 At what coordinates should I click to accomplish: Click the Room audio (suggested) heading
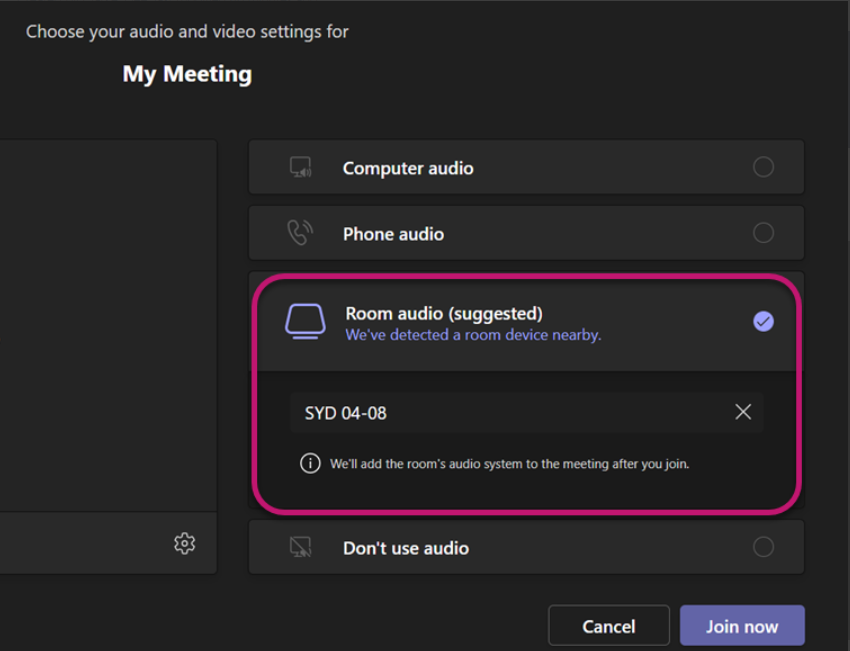[x=444, y=313]
